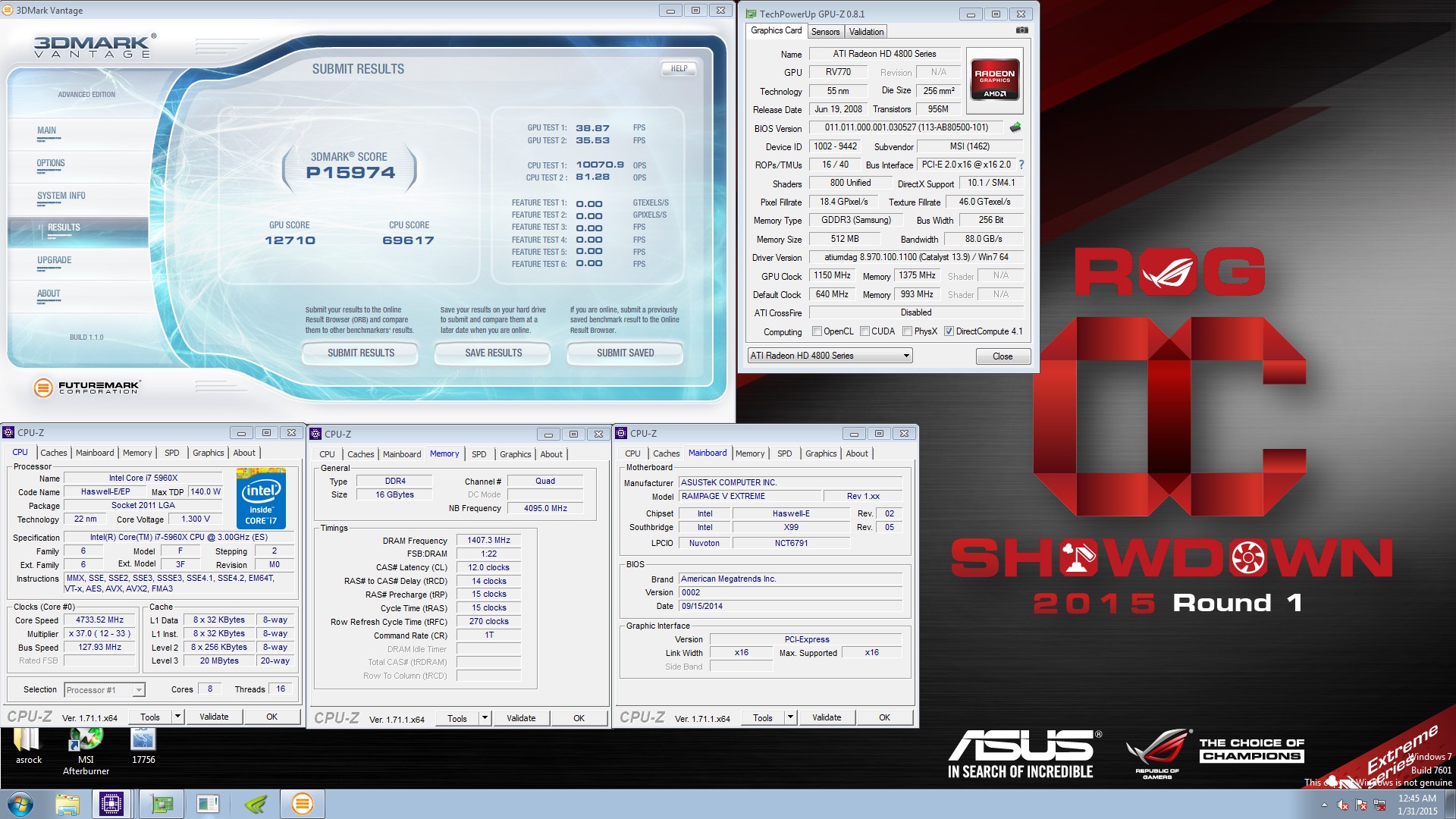Screen dimensions: 1456x819
Task: Switch to Caches tab in CPU-Z CPU window
Action: tap(54, 453)
